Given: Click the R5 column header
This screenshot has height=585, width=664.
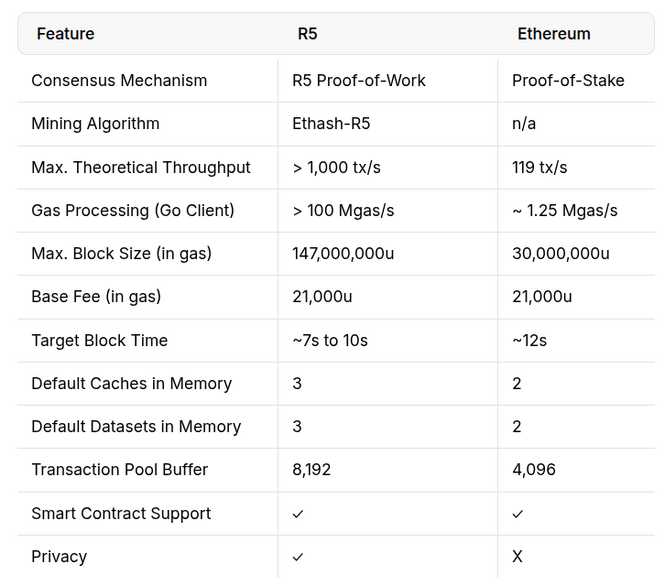Looking at the screenshot, I should click(x=307, y=33).
